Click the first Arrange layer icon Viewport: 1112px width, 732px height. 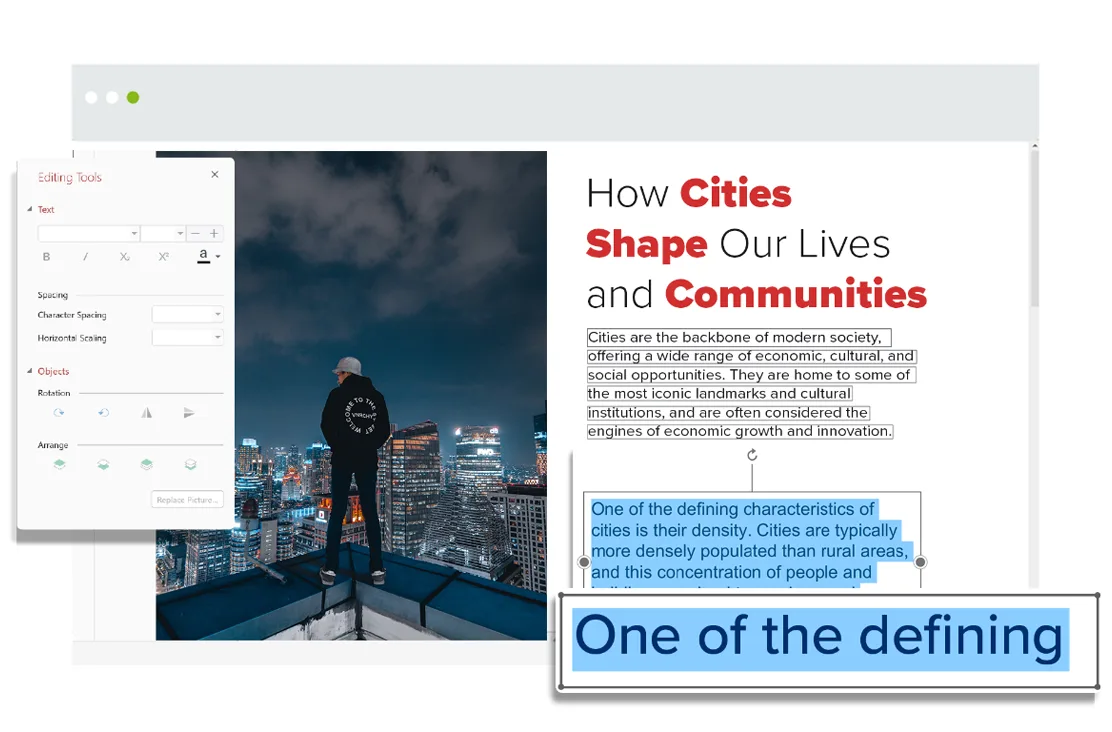pos(59,464)
